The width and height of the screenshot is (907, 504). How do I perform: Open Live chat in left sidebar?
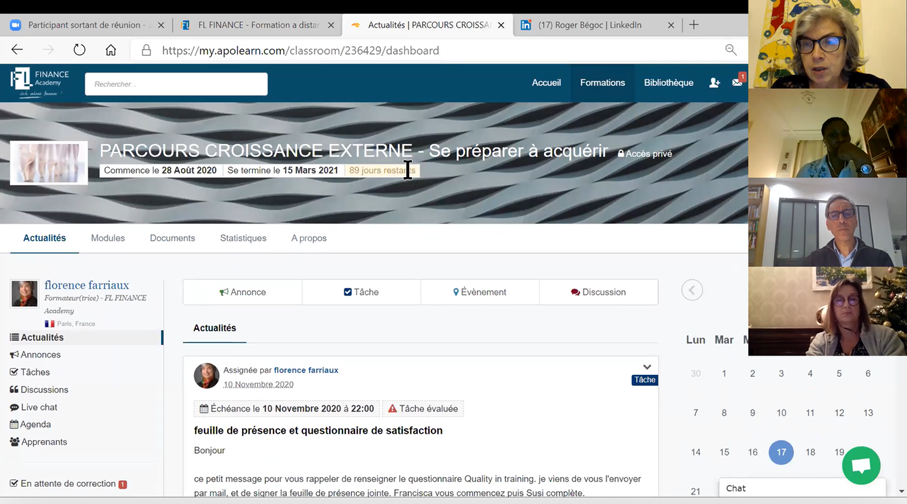click(34, 407)
